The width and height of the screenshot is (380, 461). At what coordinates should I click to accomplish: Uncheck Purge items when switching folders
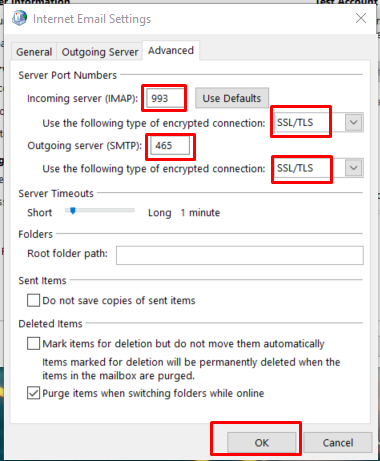(33, 393)
